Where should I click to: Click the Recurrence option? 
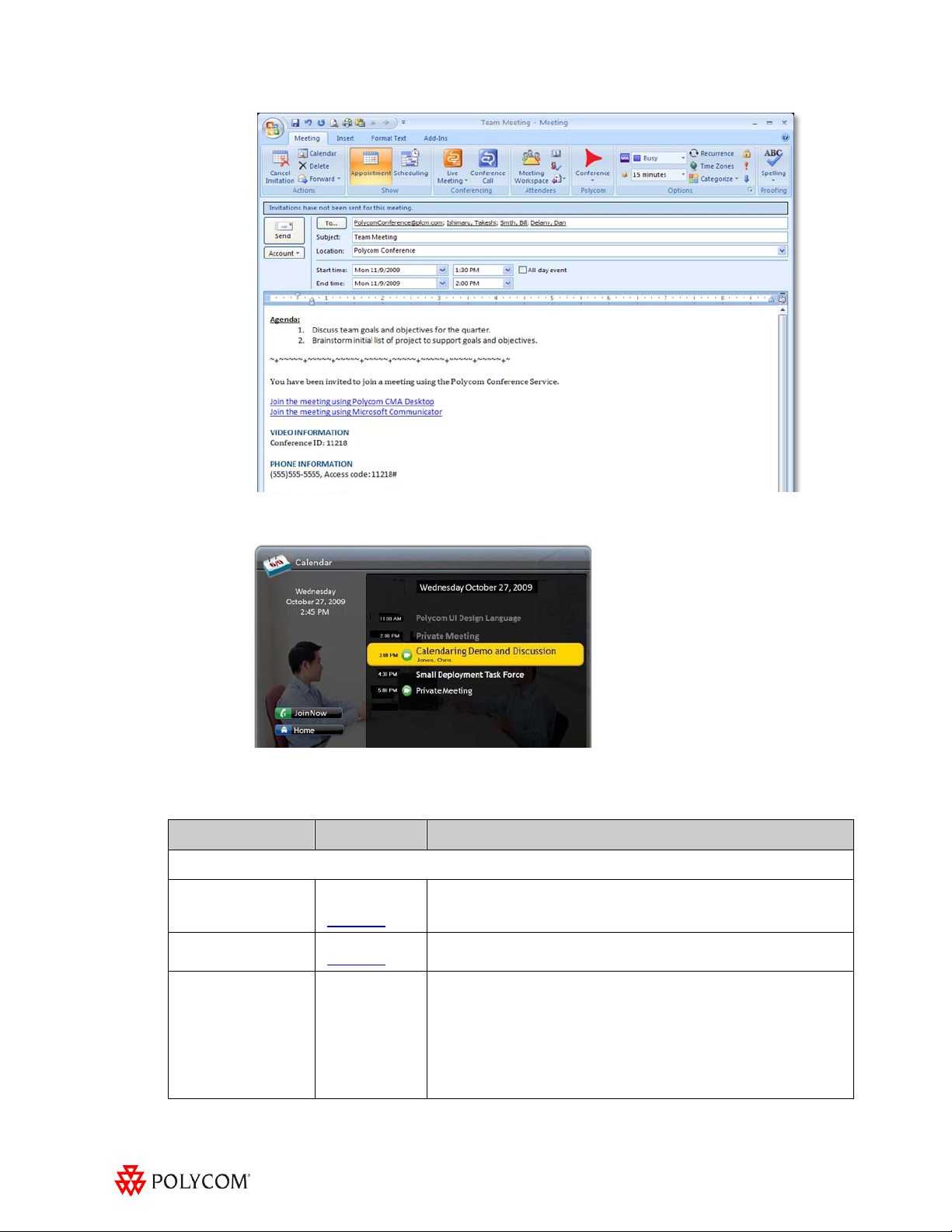click(712, 153)
